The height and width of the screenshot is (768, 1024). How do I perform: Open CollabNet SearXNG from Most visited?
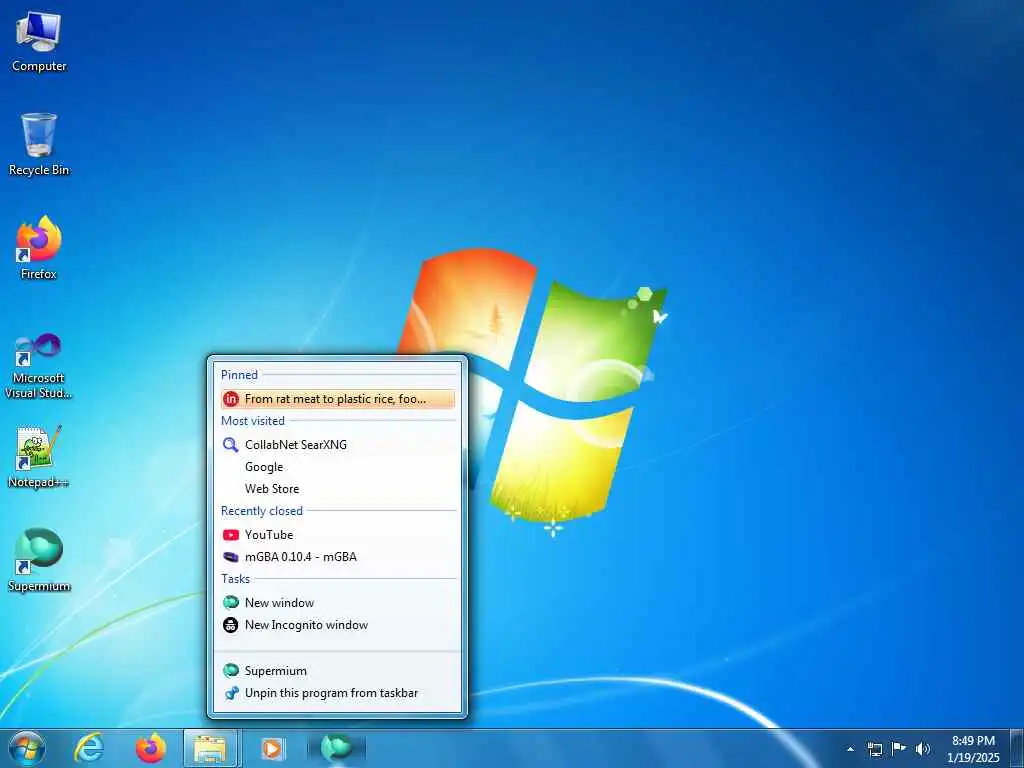tap(338, 445)
